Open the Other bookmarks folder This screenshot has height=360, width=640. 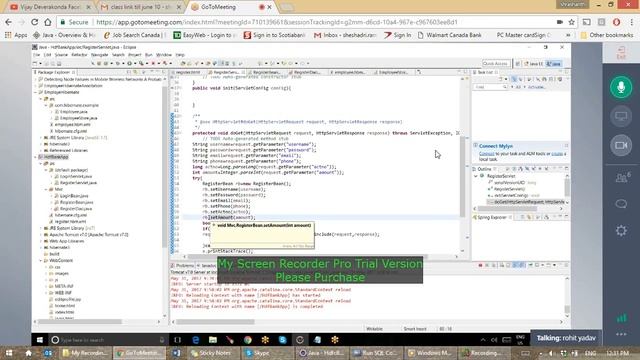point(607,35)
